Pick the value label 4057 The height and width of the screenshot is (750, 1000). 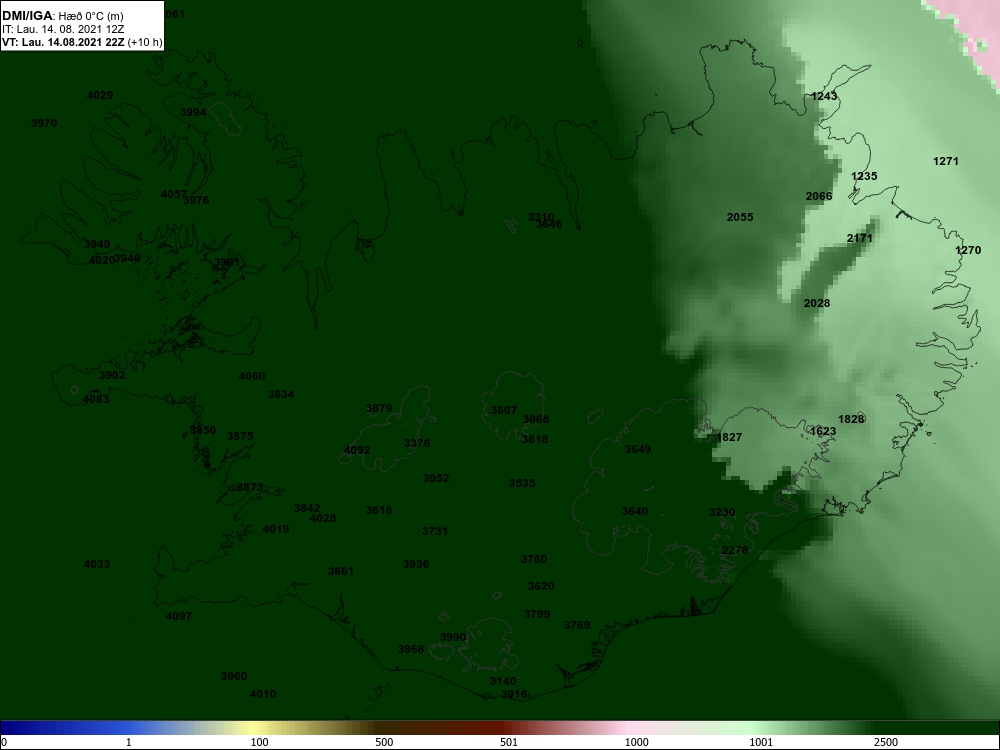pos(173,194)
